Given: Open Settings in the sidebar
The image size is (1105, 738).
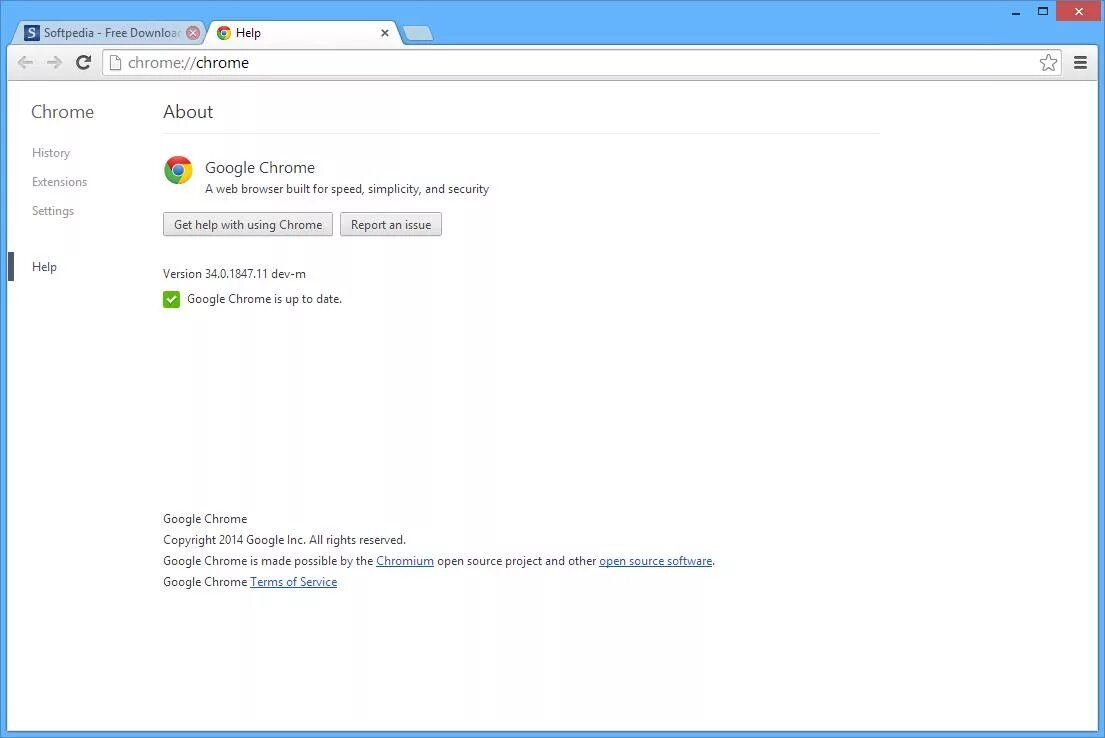Looking at the screenshot, I should pos(53,211).
